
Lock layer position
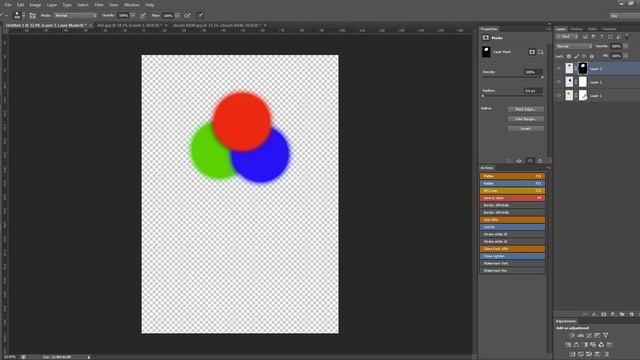pos(584,56)
